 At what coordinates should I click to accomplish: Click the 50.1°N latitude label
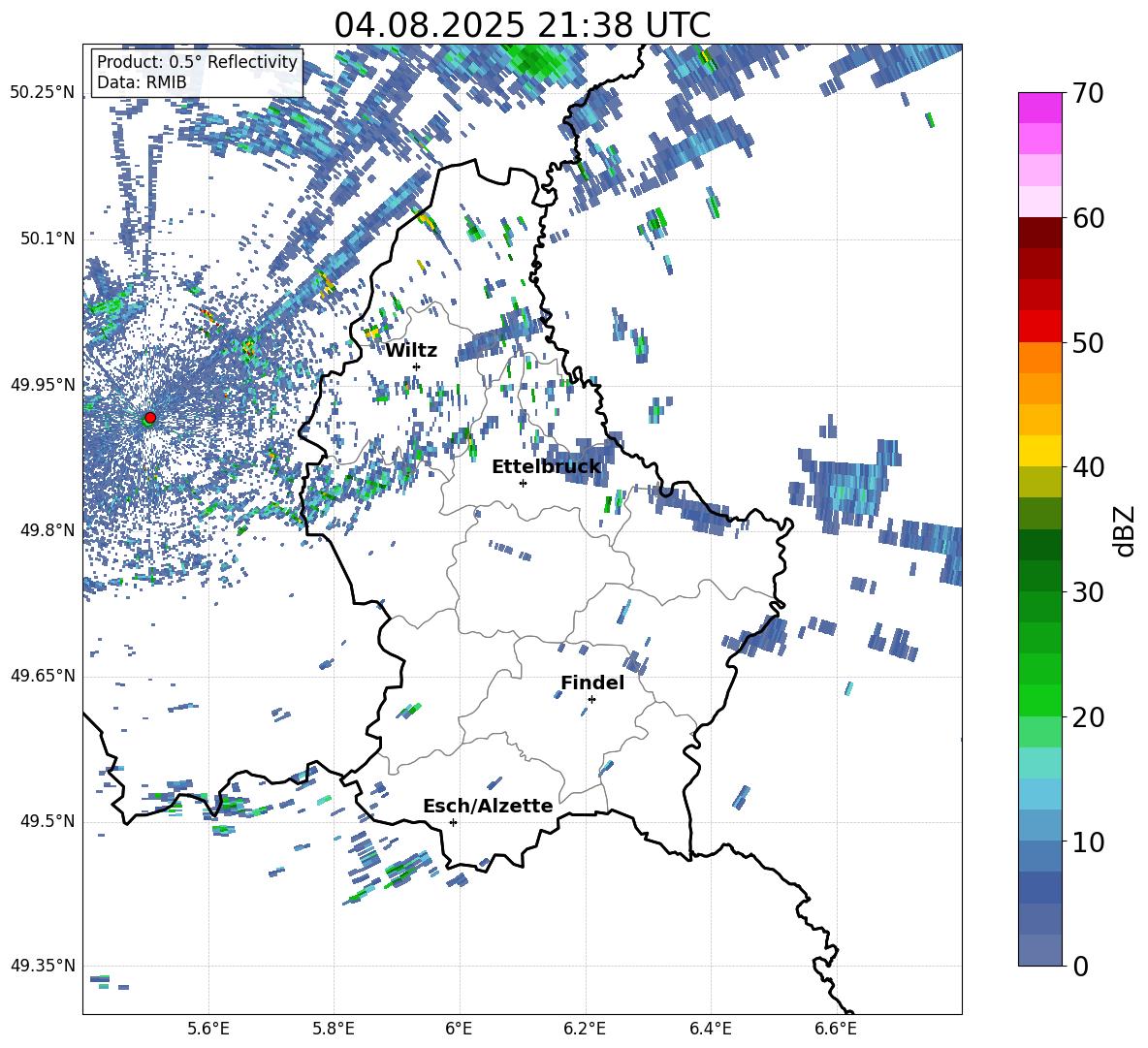pos(48,238)
